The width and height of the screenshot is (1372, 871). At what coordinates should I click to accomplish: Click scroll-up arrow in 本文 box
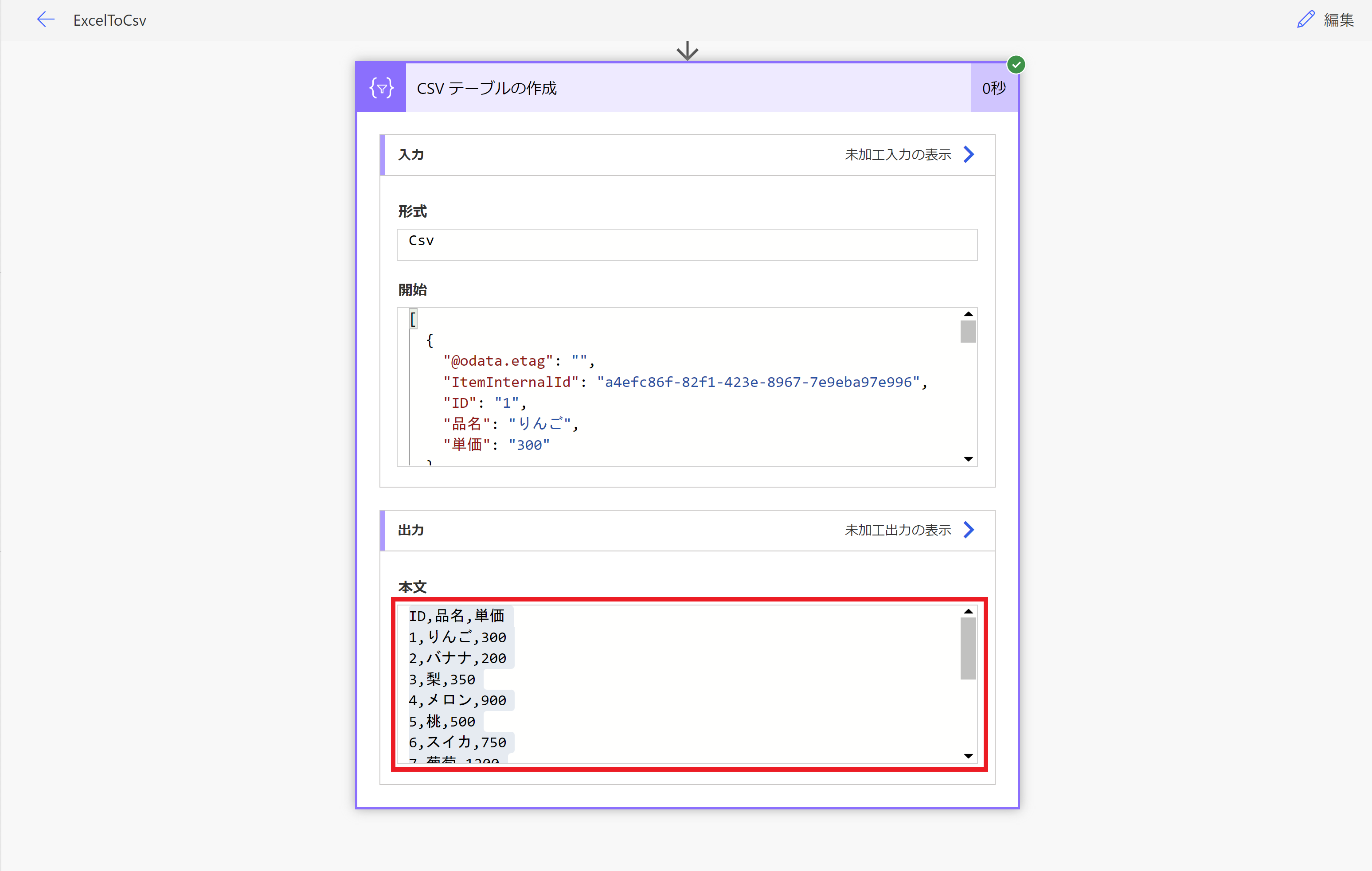968,611
